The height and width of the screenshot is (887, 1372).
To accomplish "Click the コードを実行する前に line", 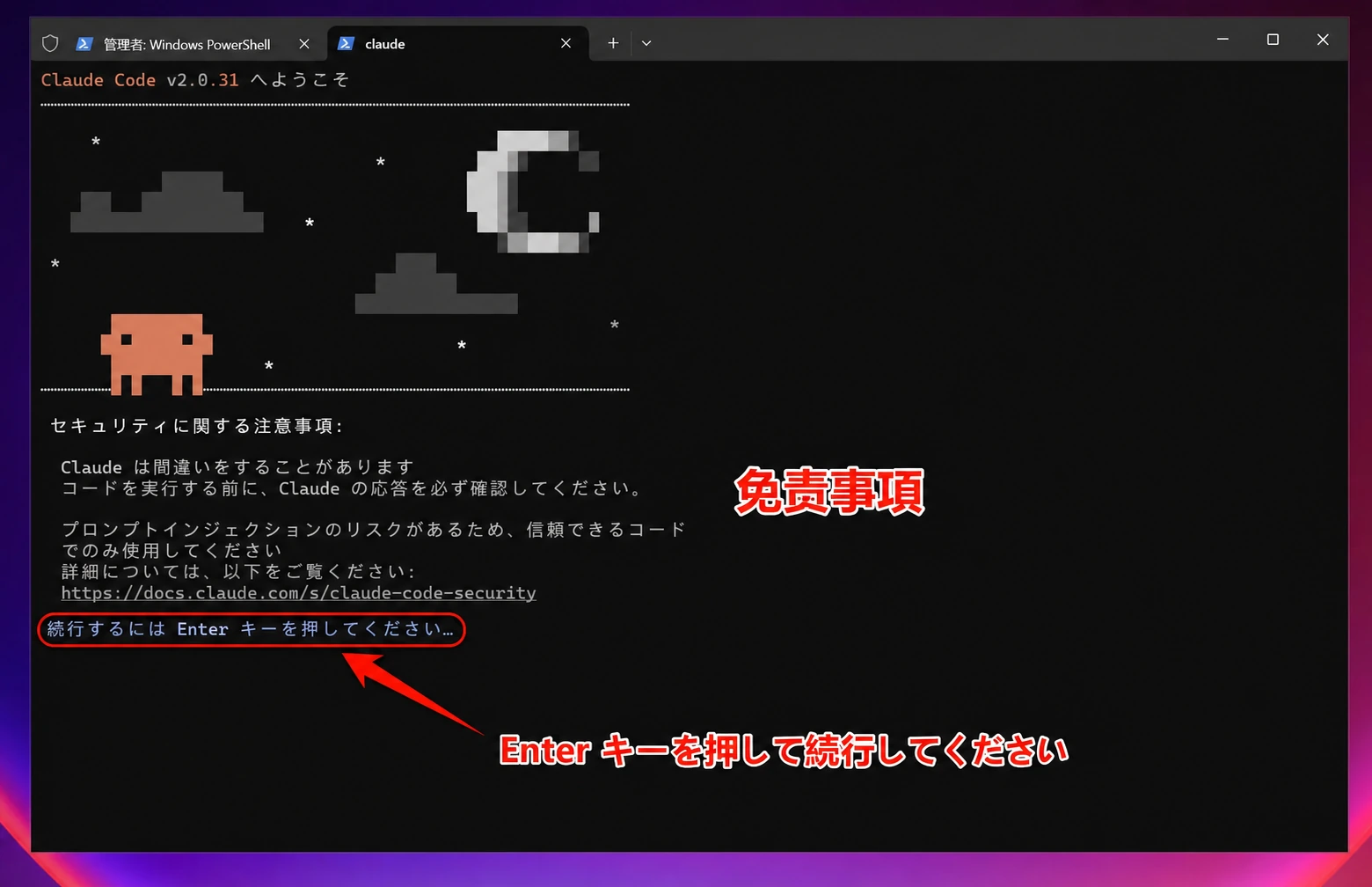I will pos(353,488).
